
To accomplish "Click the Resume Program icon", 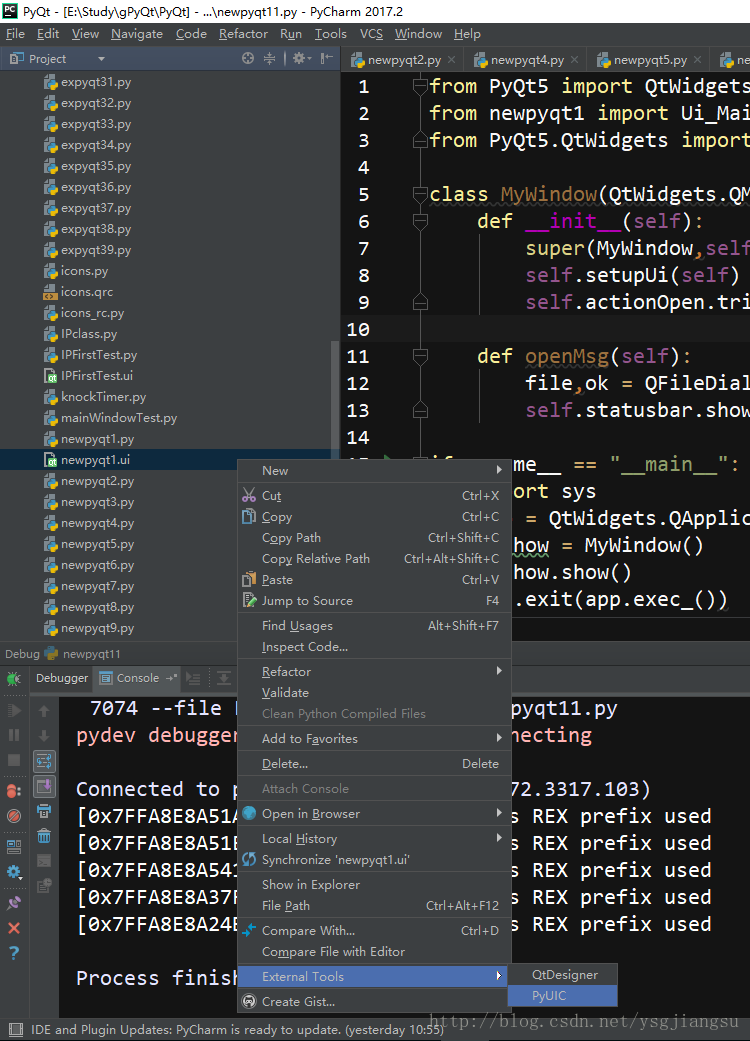I will (13, 710).
